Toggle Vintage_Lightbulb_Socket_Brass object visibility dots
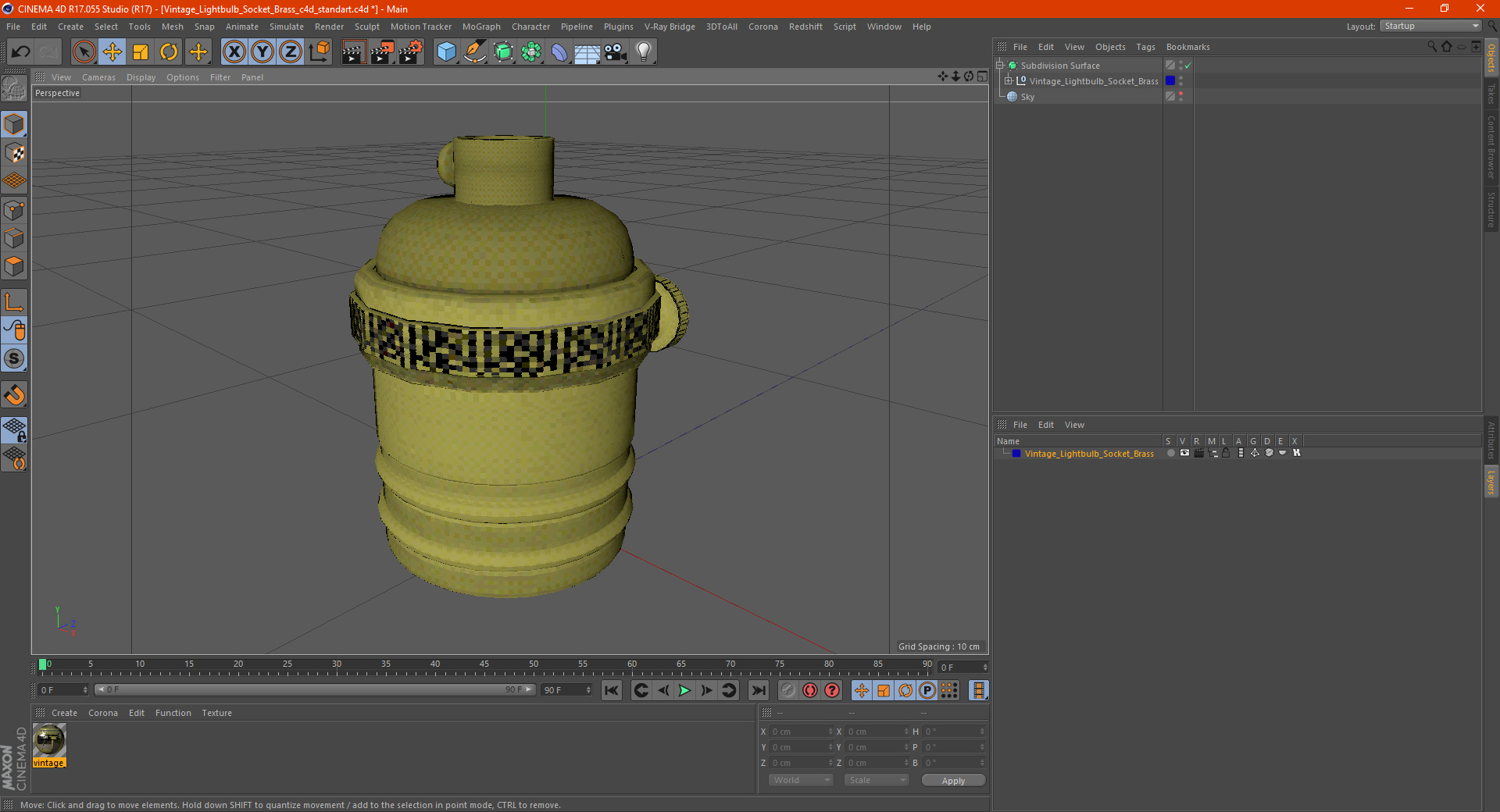Screen dimensions: 1500x812 click(1180, 81)
